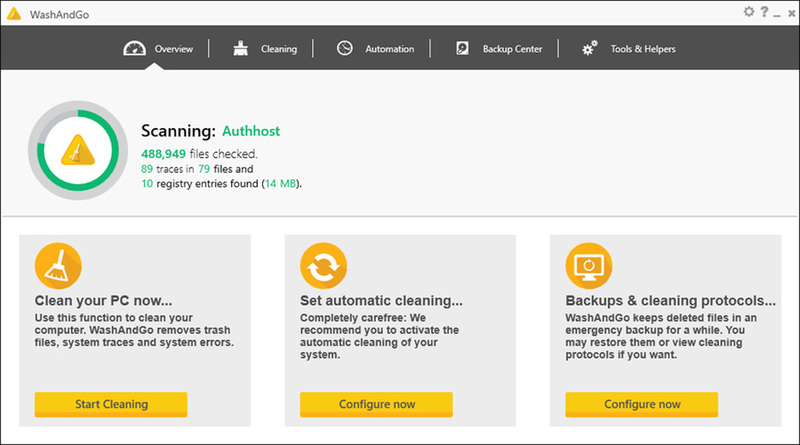The image size is (800, 445).
Task: Switch to the Cleaning tab
Action: coord(279,49)
